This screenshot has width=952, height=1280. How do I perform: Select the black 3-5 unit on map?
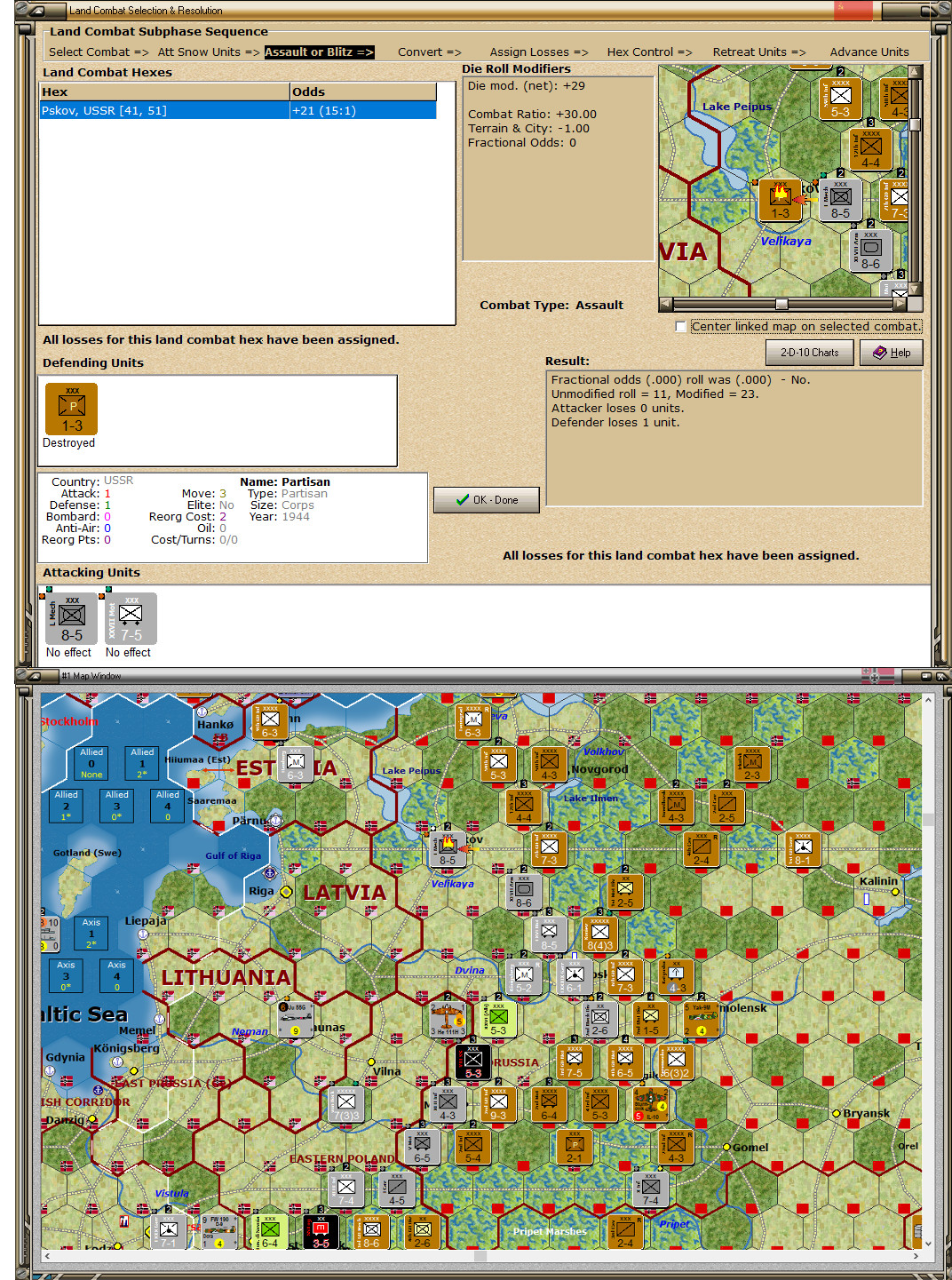(x=321, y=1231)
